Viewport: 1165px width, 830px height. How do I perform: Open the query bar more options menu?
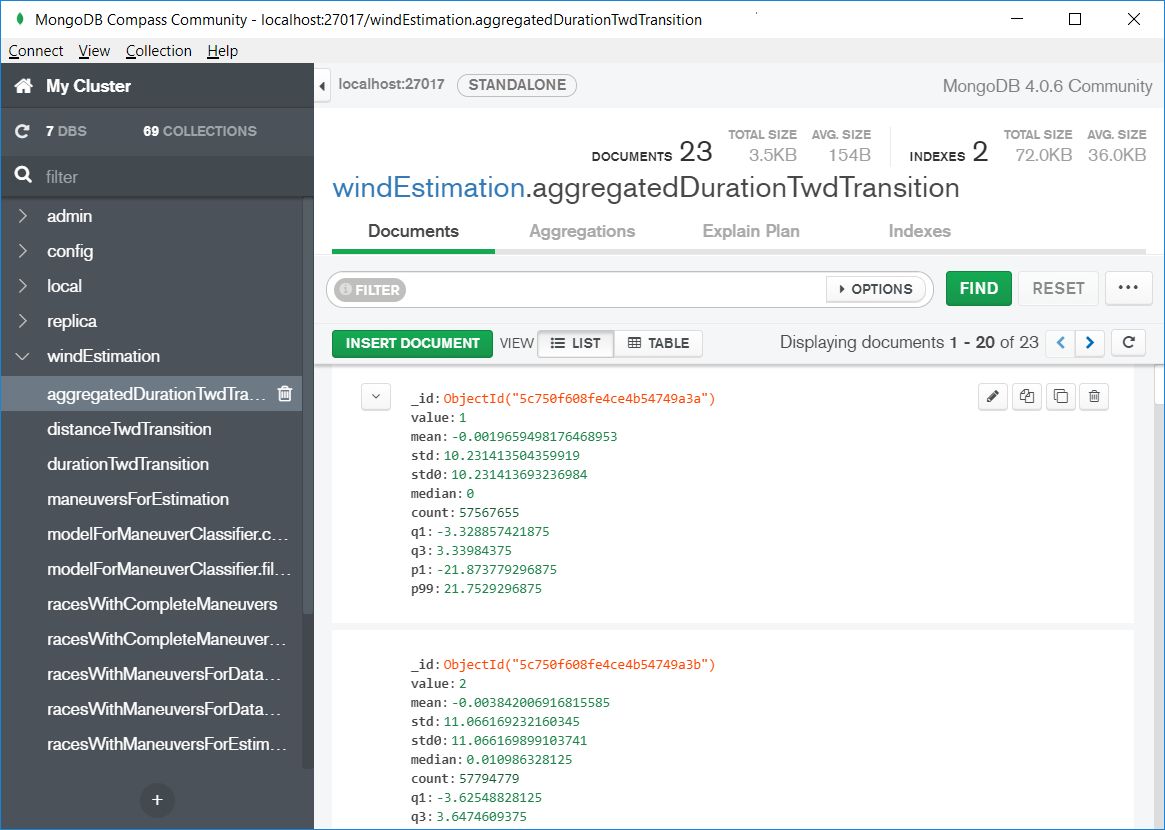coord(1129,288)
